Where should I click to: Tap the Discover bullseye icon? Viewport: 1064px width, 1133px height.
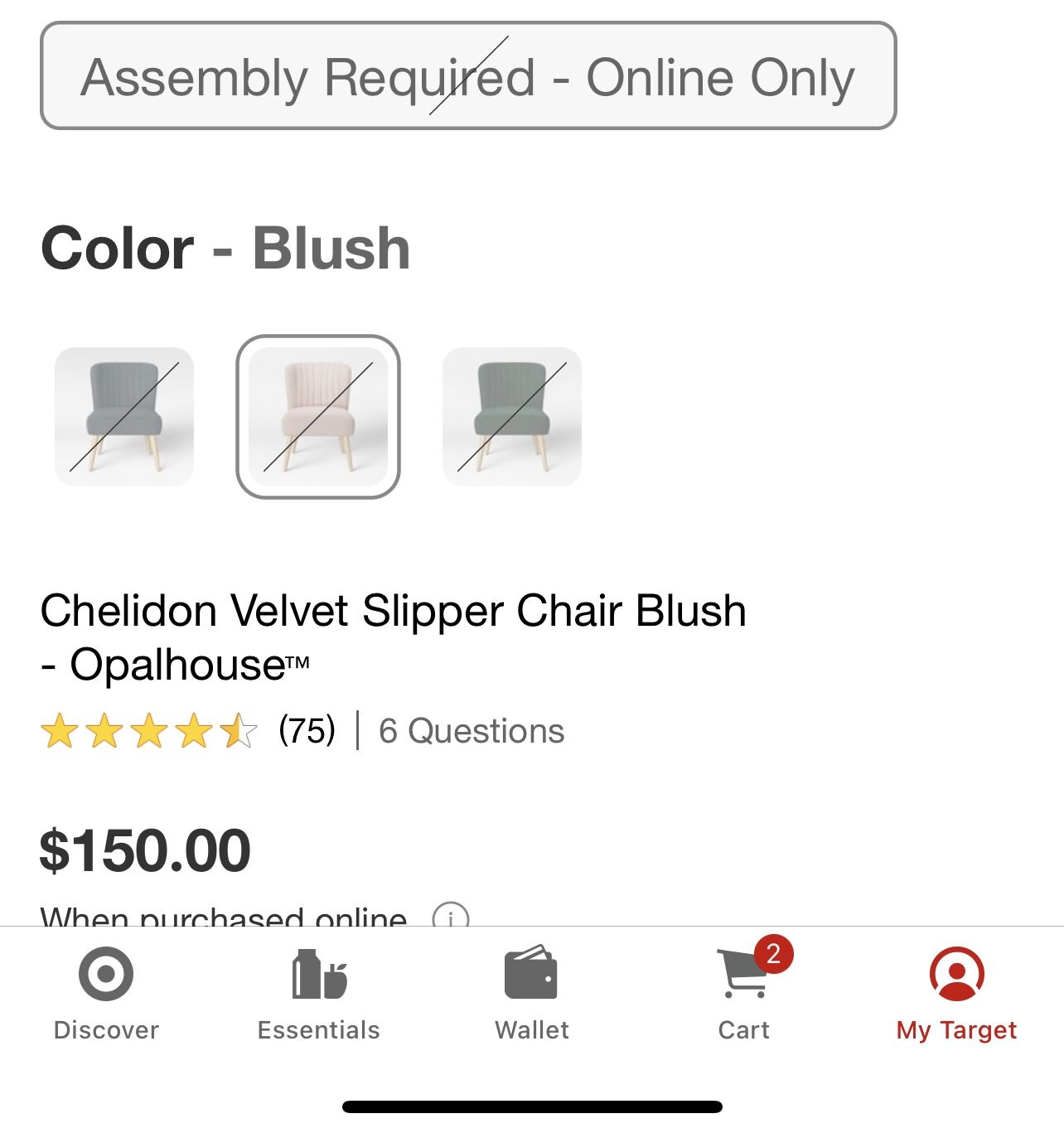tap(106, 973)
